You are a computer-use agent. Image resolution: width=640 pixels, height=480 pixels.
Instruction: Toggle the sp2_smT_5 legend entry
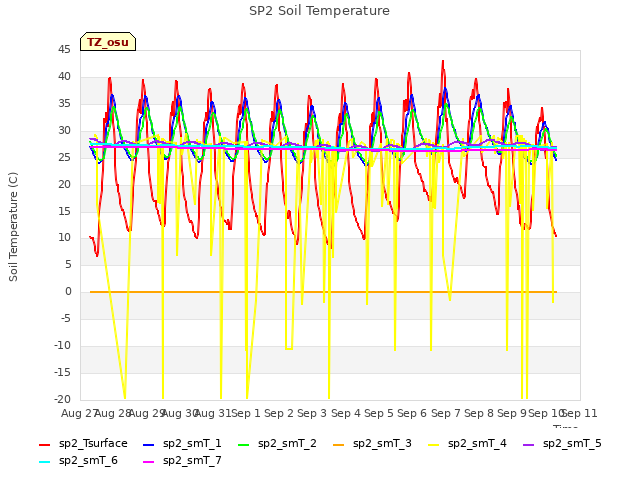(x=562, y=444)
